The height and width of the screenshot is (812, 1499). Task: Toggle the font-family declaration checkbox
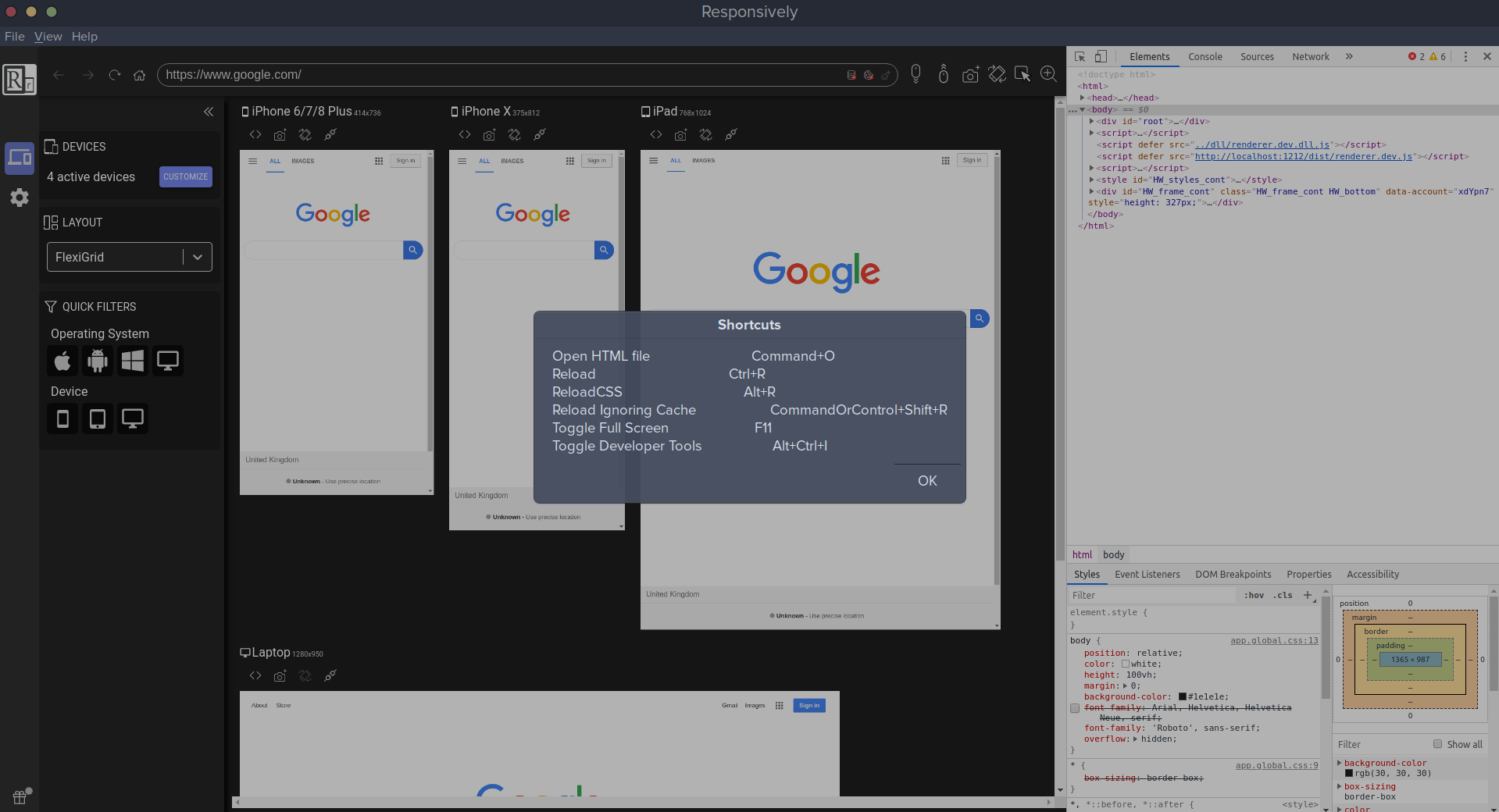[1075, 708]
